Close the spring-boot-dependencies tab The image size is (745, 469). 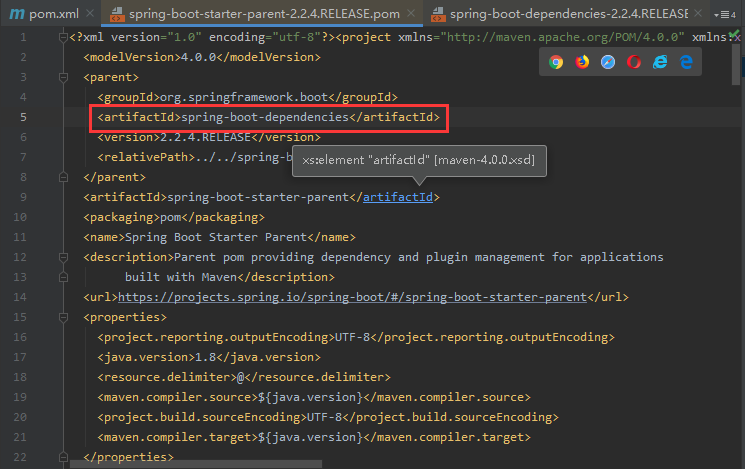coord(697,13)
